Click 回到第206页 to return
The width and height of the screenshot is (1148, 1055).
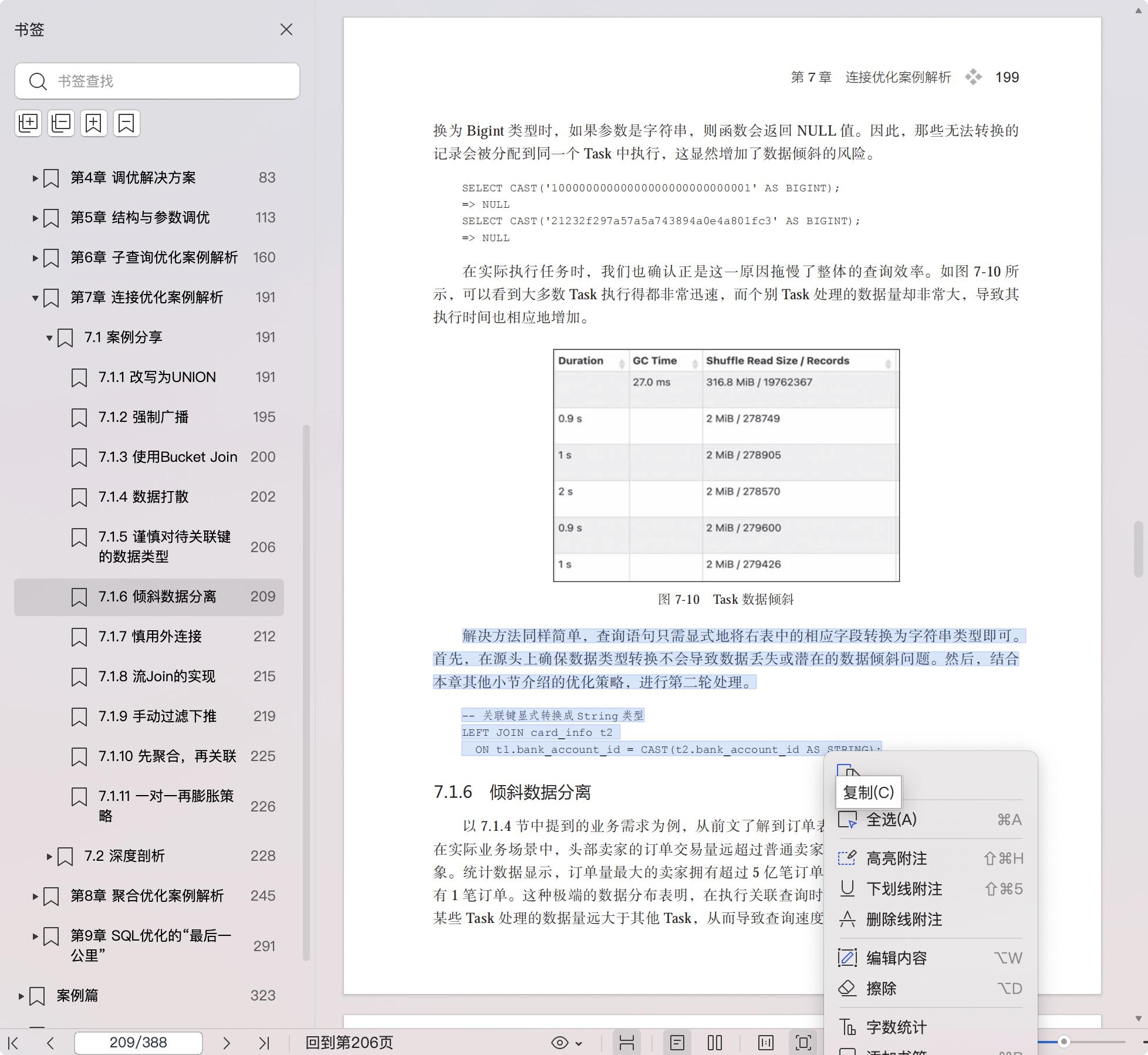(x=349, y=1043)
